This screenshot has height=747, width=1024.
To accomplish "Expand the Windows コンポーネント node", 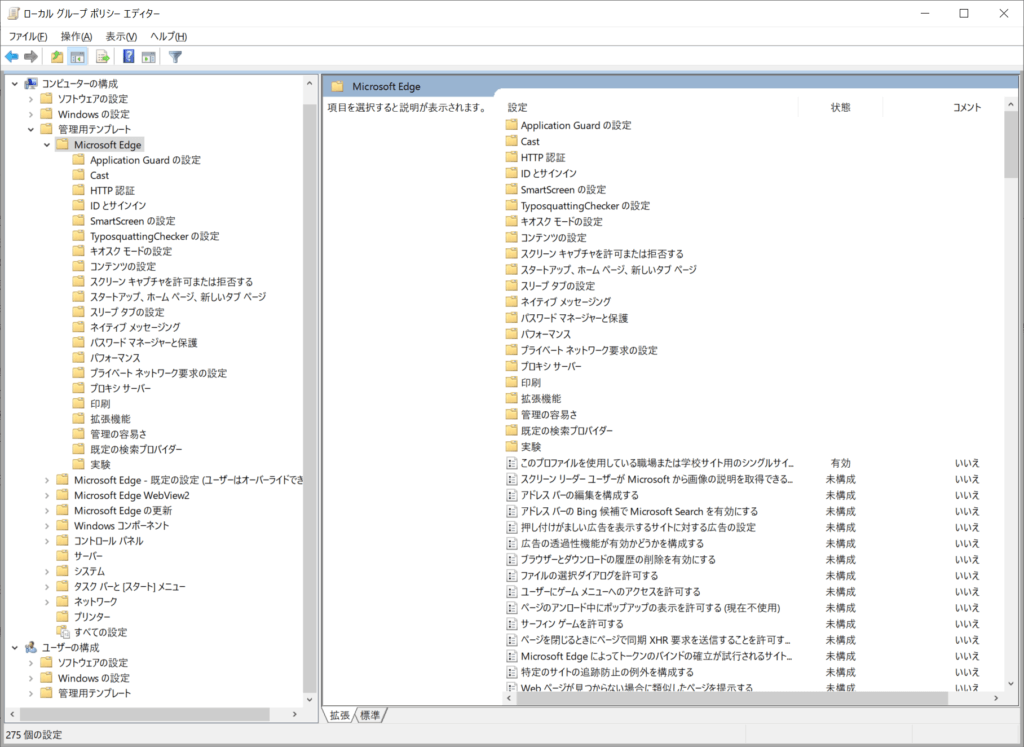I will pyautogui.click(x=46, y=525).
